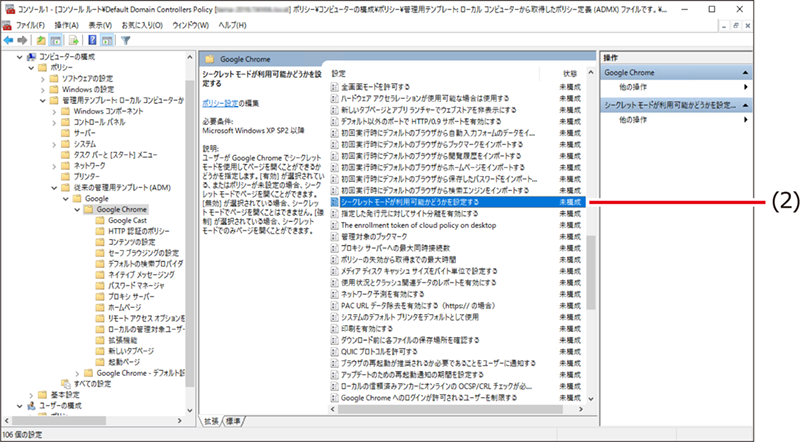
Task: Open the ファイル(F) menu
Action: click(x=30, y=25)
